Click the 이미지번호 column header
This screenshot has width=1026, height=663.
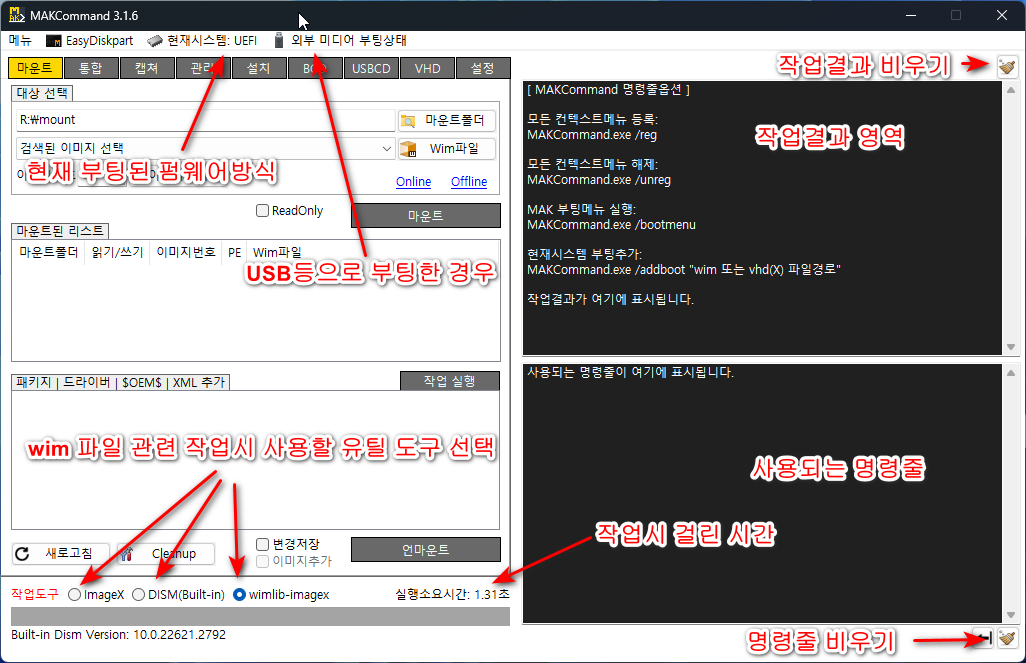click(x=186, y=253)
